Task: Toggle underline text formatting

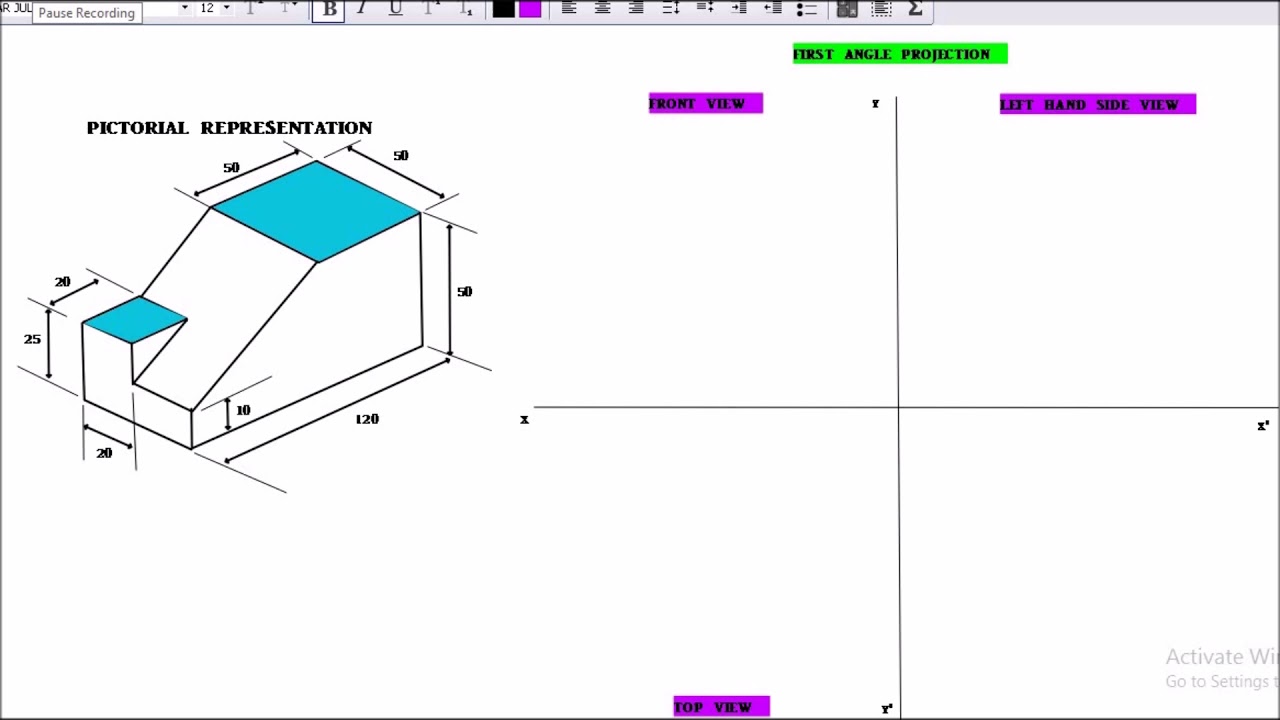Action: (395, 9)
